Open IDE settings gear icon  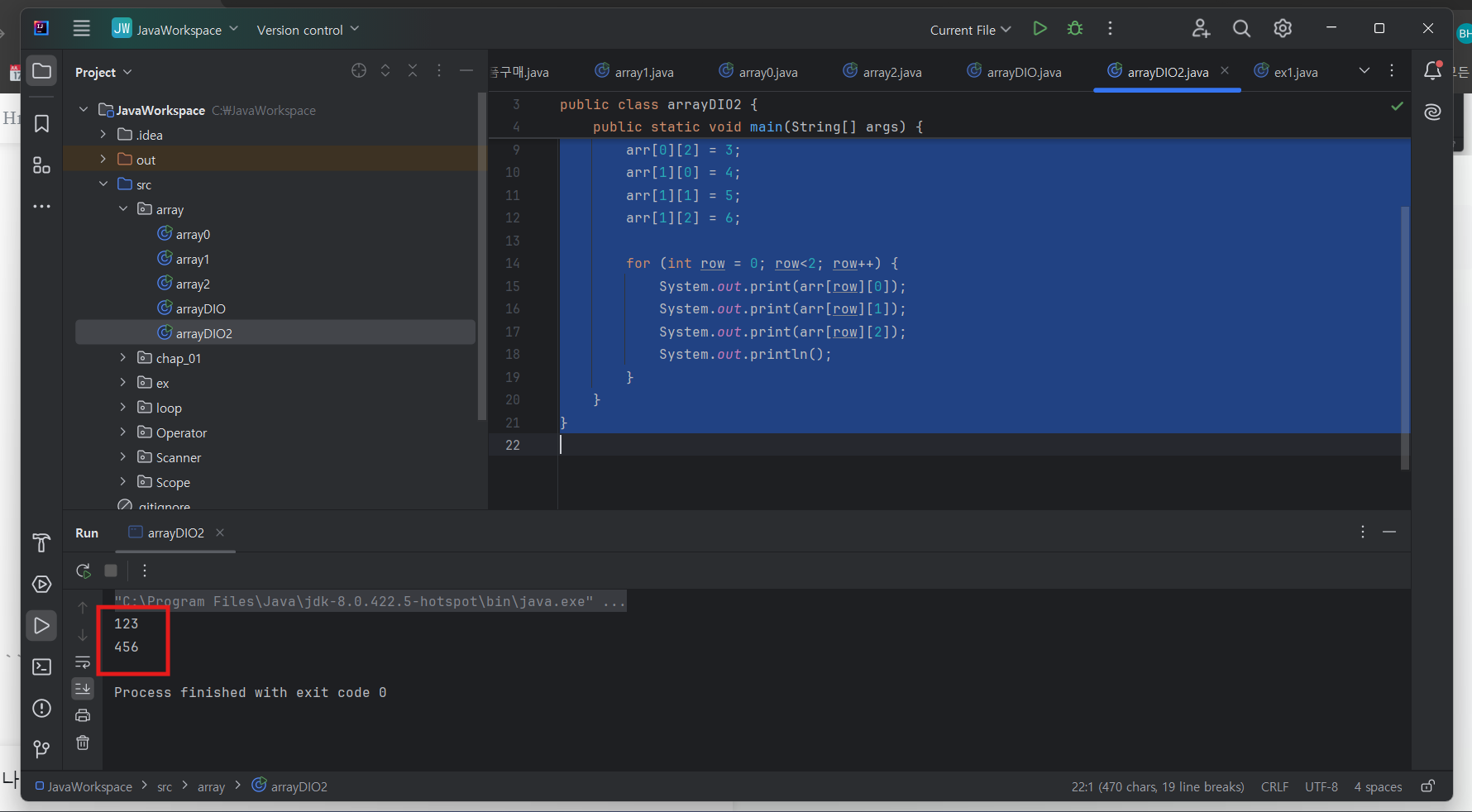tap(1283, 29)
